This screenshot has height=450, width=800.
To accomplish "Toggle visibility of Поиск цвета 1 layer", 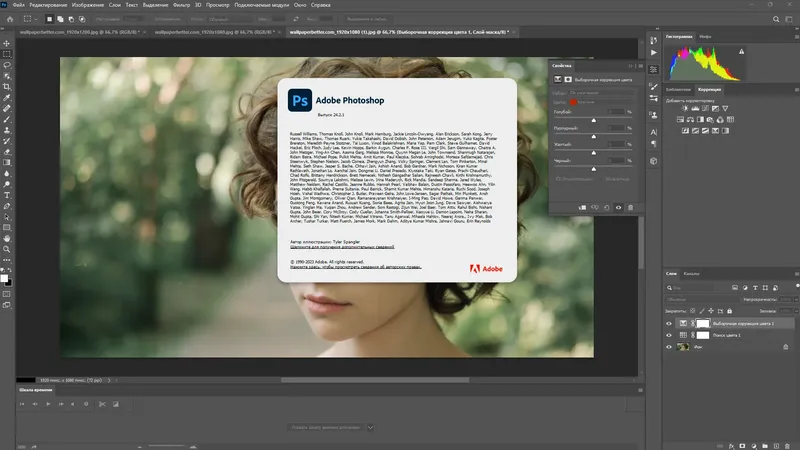I will click(x=670, y=336).
